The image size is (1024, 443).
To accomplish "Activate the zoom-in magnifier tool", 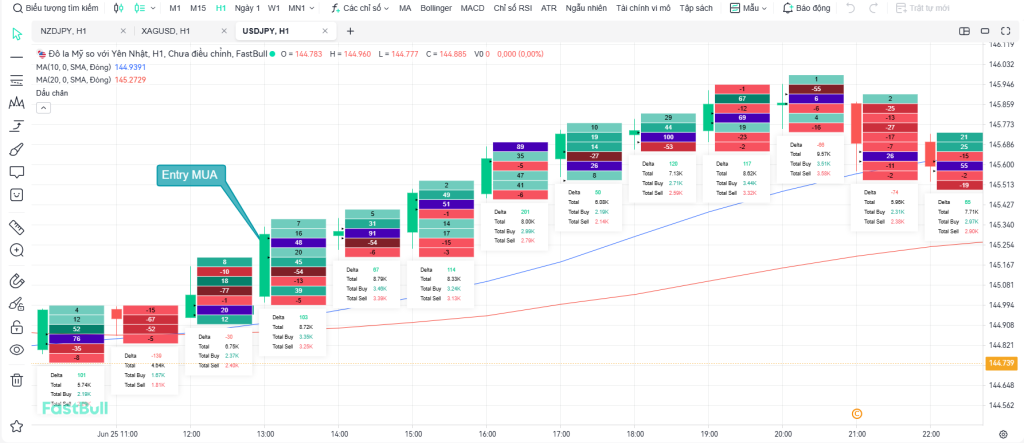I will pyautogui.click(x=16, y=251).
